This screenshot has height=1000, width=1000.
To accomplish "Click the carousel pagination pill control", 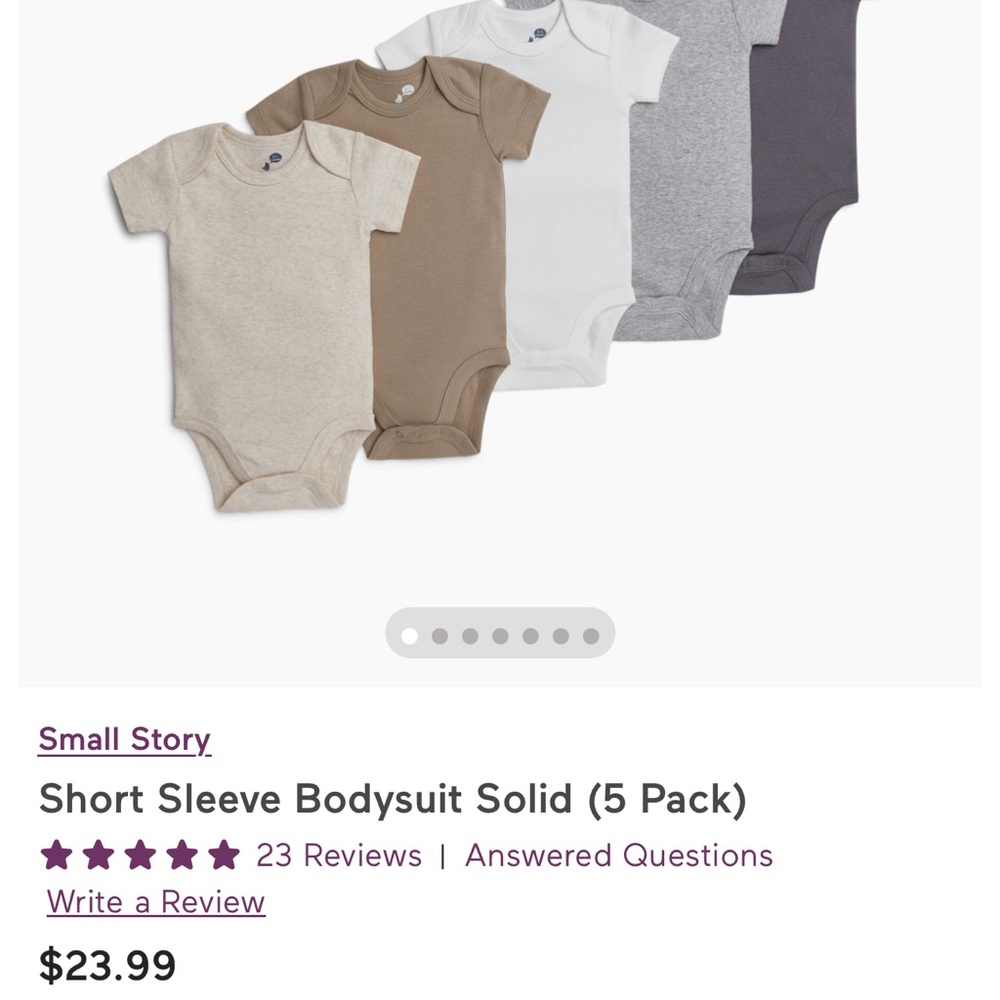I will coord(500,633).
